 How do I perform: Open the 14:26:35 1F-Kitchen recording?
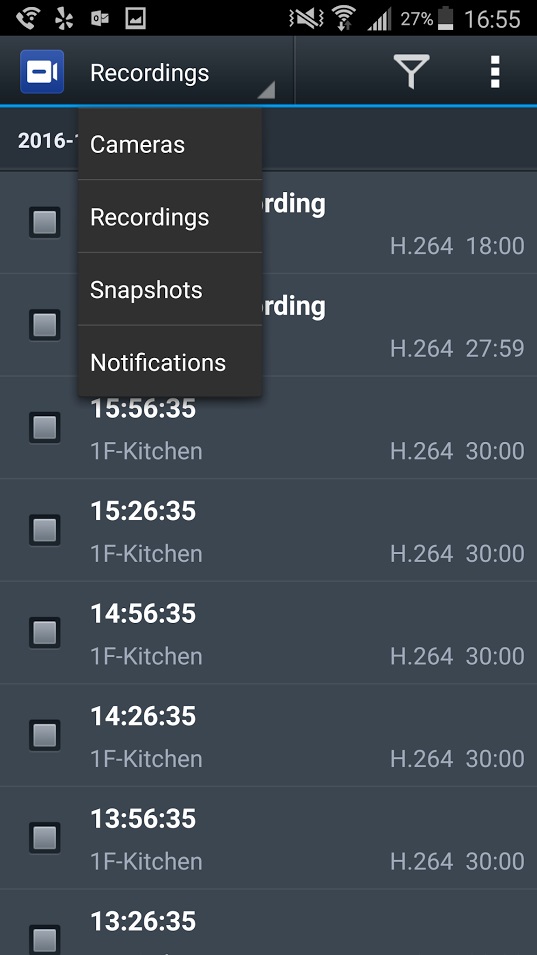tap(268, 736)
